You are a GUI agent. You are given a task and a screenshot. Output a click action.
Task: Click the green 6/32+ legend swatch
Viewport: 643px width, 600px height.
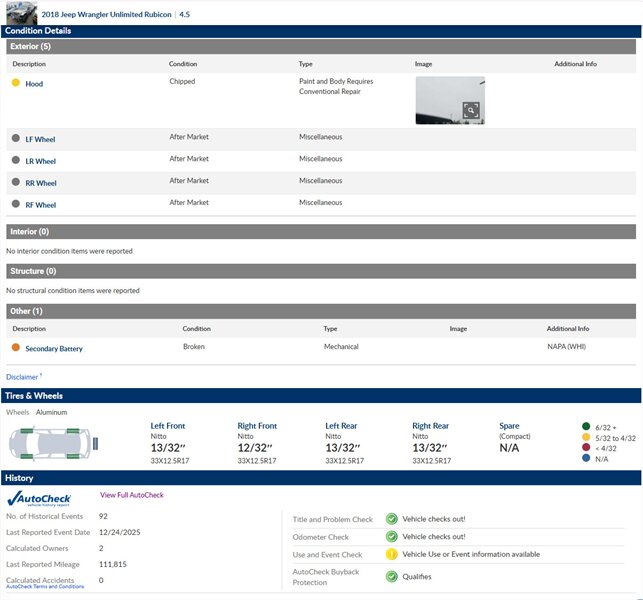pyautogui.click(x=586, y=427)
